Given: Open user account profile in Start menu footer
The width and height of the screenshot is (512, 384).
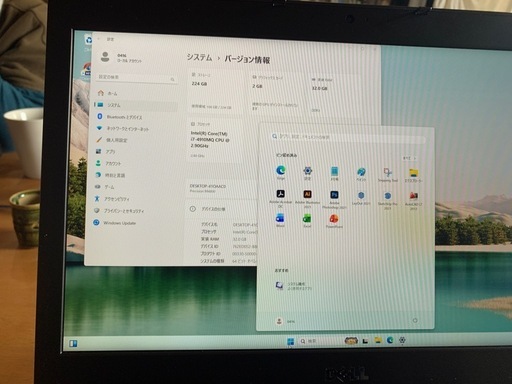Looking at the screenshot, I should pyautogui.click(x=285, y=321).
